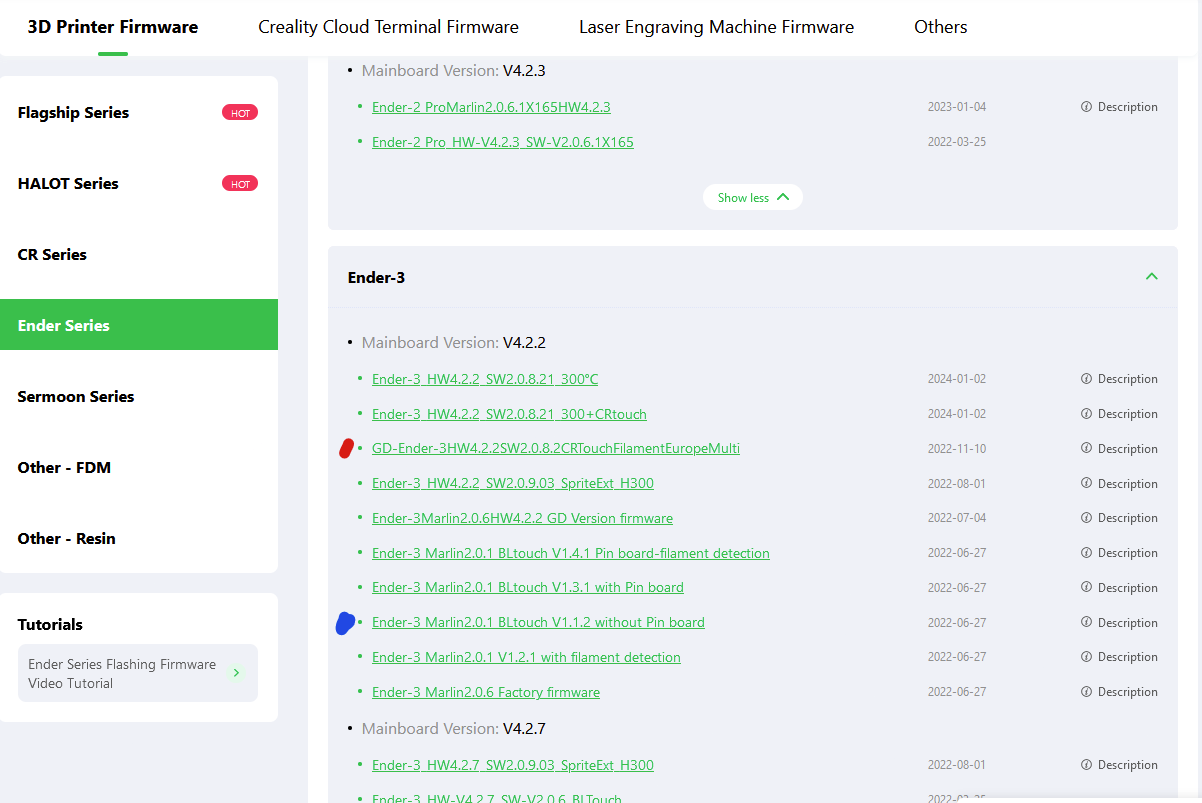Open Ender-3Marlin2.0.6HW4.2.2 GD Version firmware
Viewport: 1202px width, 803px height.
tap(522, 518)
